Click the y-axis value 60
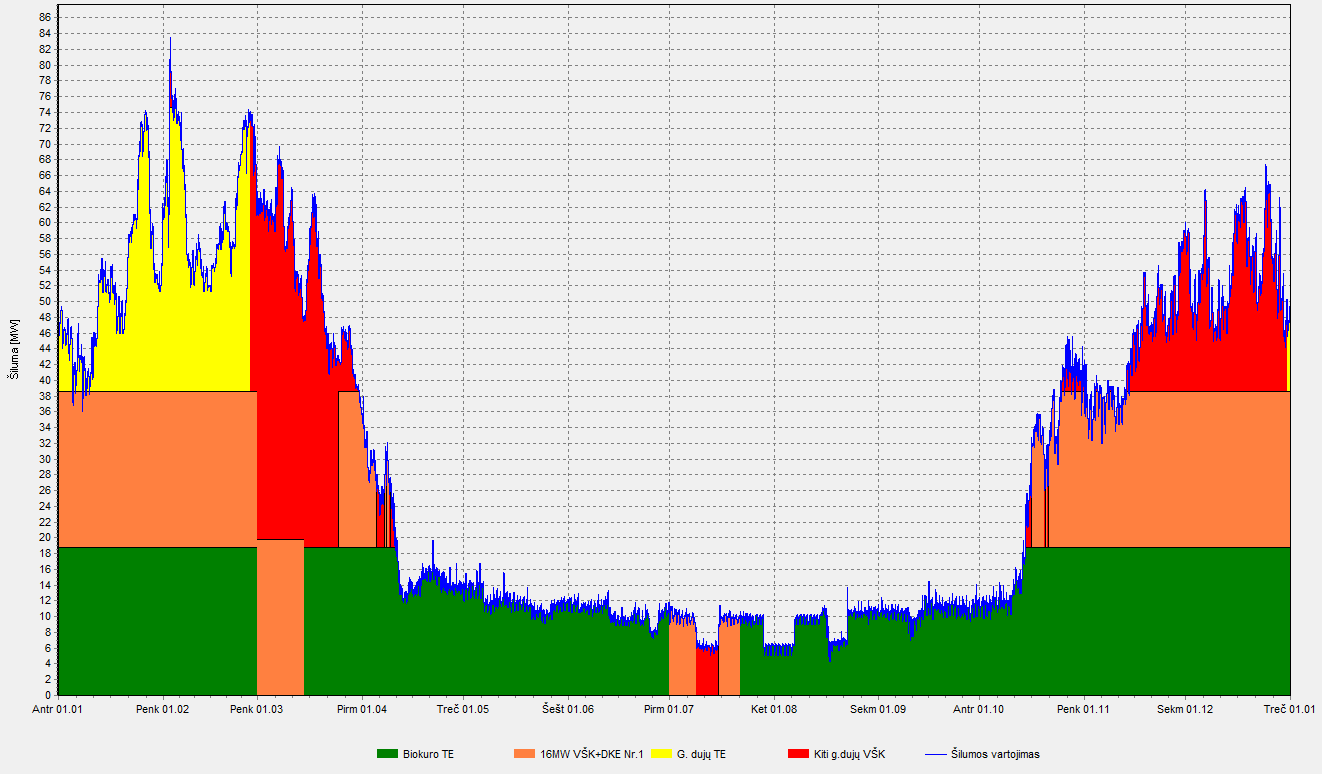Screen dimensions: 1322x774 tap(45, 223)
